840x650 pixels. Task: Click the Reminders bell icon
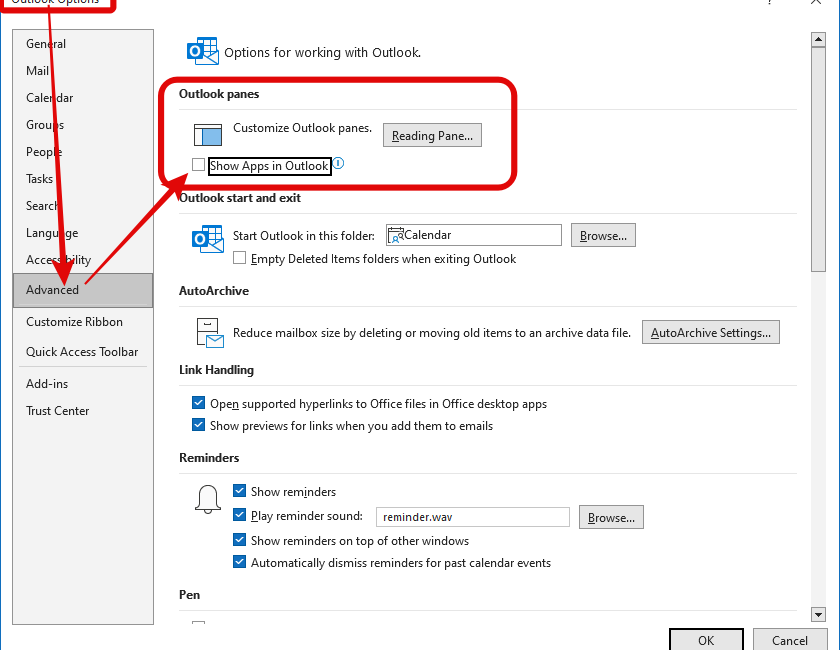[x=207, y=499]
